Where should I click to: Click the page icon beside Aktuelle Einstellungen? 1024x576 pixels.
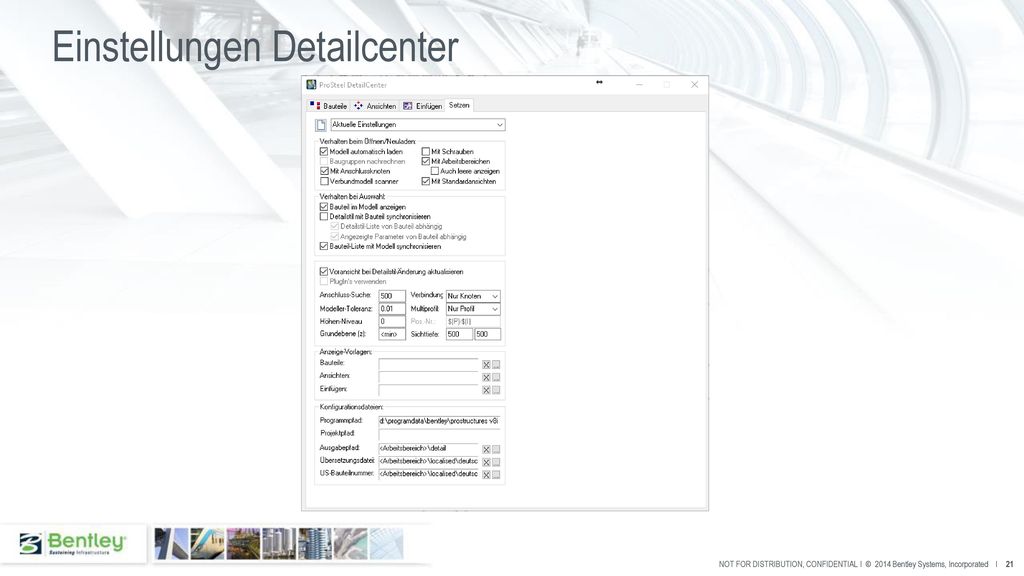[x=321, y=125]
